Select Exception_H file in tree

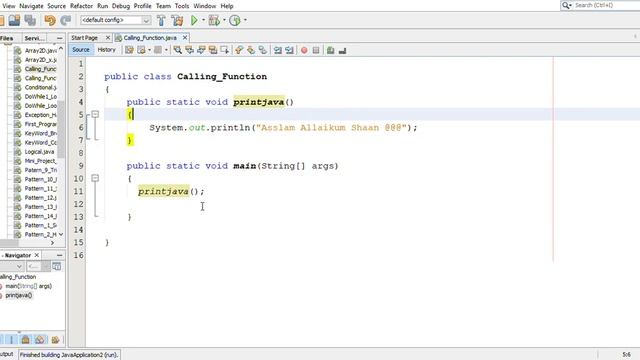click(40, 115)
